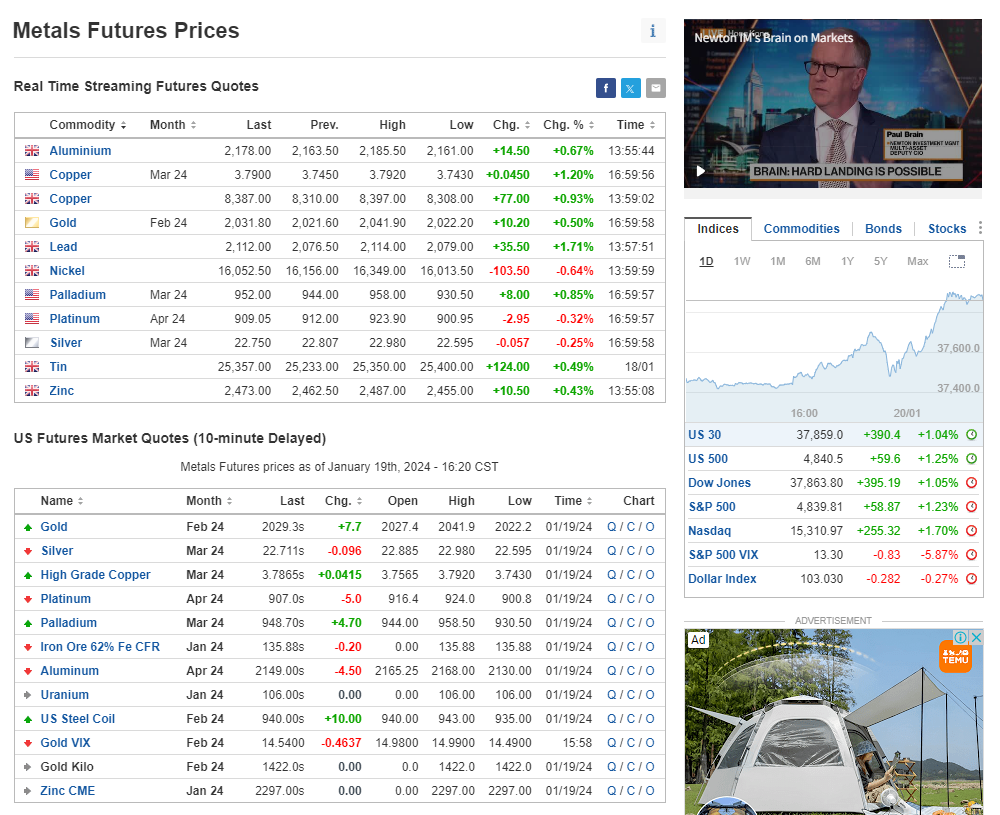Screen dimensions: 1000x815
Task: Share quotes on X (Twitter) icon
Action: click(x=630, y=88)
